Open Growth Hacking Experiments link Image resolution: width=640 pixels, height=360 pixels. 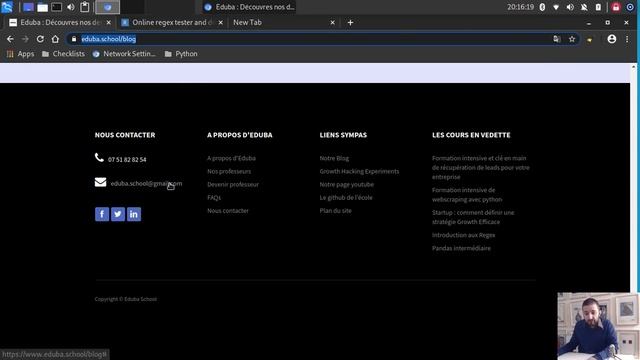[359, 171]
